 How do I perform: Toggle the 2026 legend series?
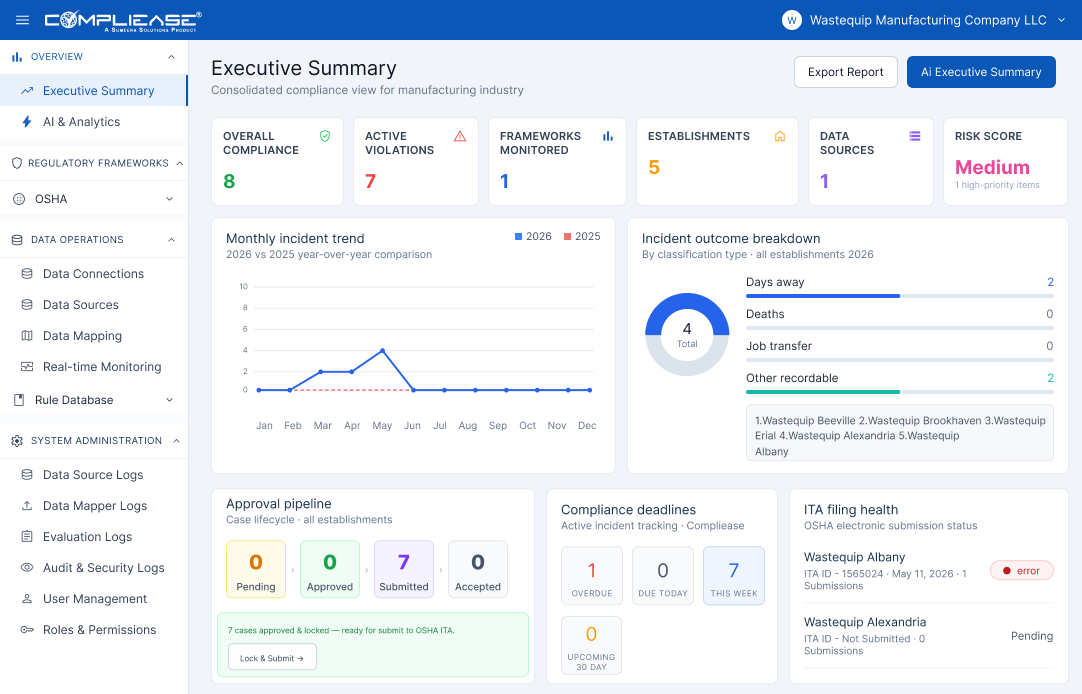click(533, 237)
